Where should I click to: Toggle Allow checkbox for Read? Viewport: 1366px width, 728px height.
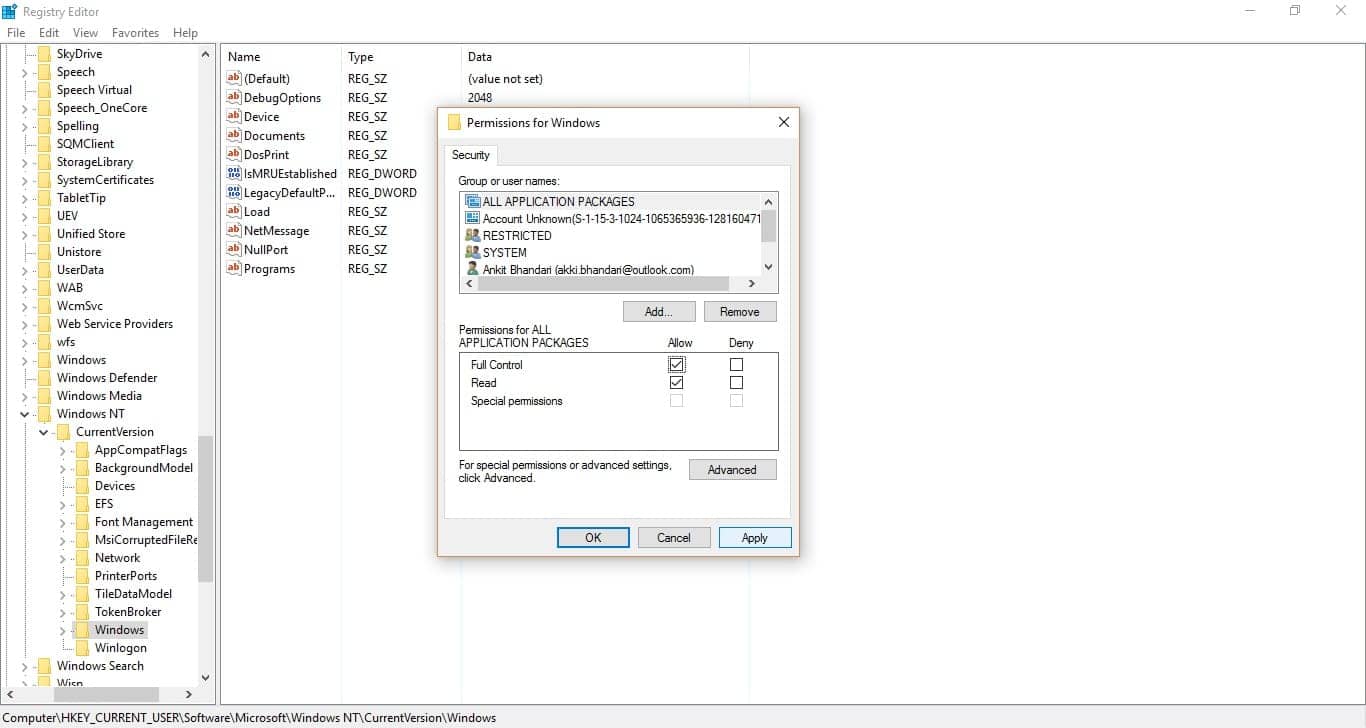point(677,383)
